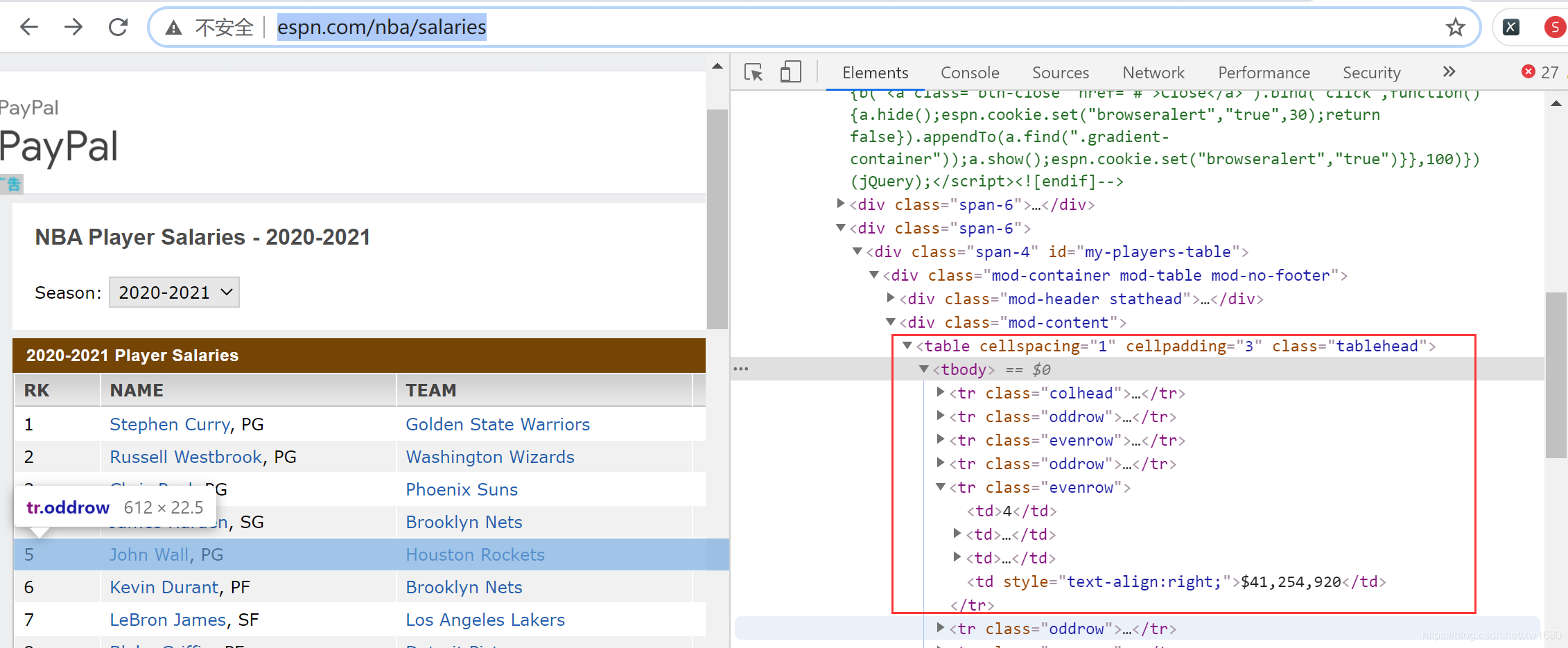Open Kevin Durant's player link
Screen dimensions: 1568x648
tap(164, 587)
